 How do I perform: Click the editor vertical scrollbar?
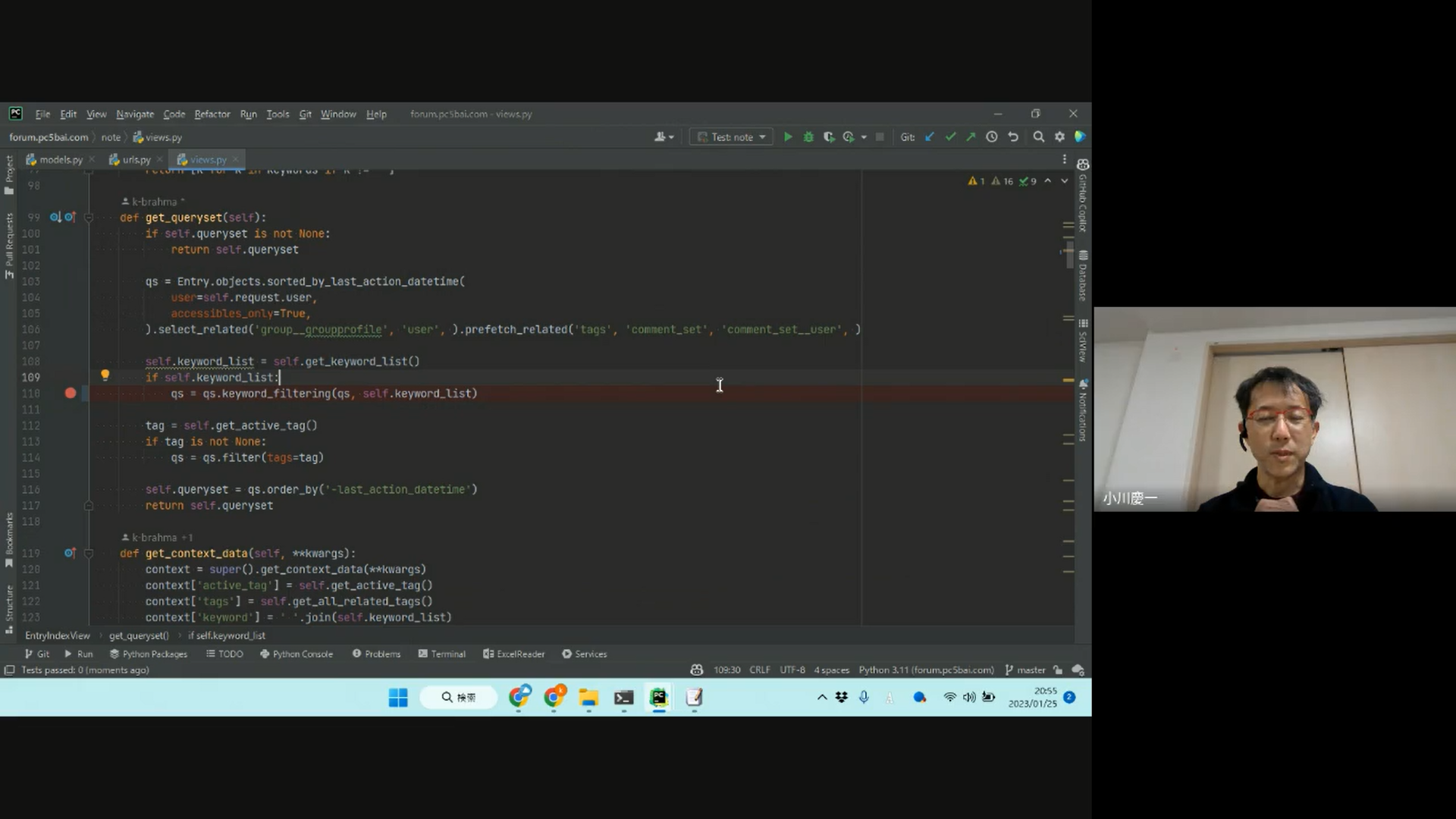point(1069,256)
